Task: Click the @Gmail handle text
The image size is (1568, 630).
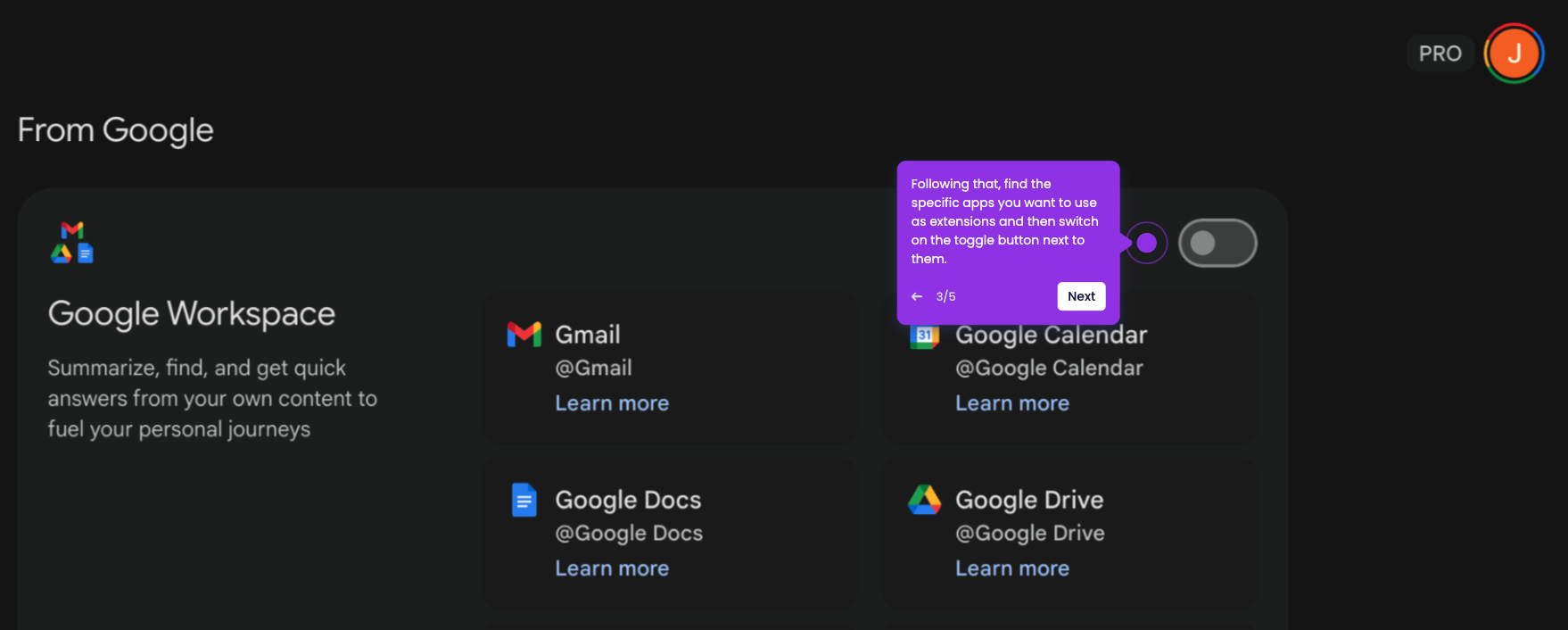Action: tap(594, 368)
